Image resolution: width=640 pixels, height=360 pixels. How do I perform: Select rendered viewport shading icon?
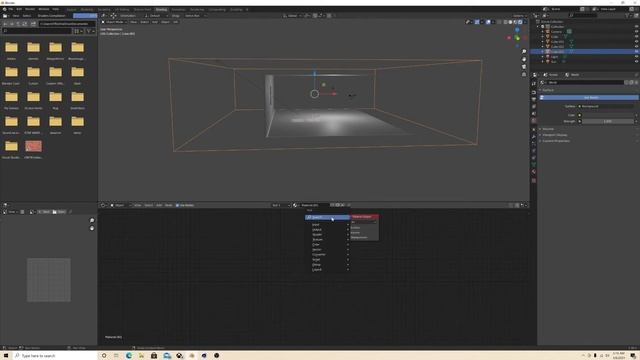[520, 22]
